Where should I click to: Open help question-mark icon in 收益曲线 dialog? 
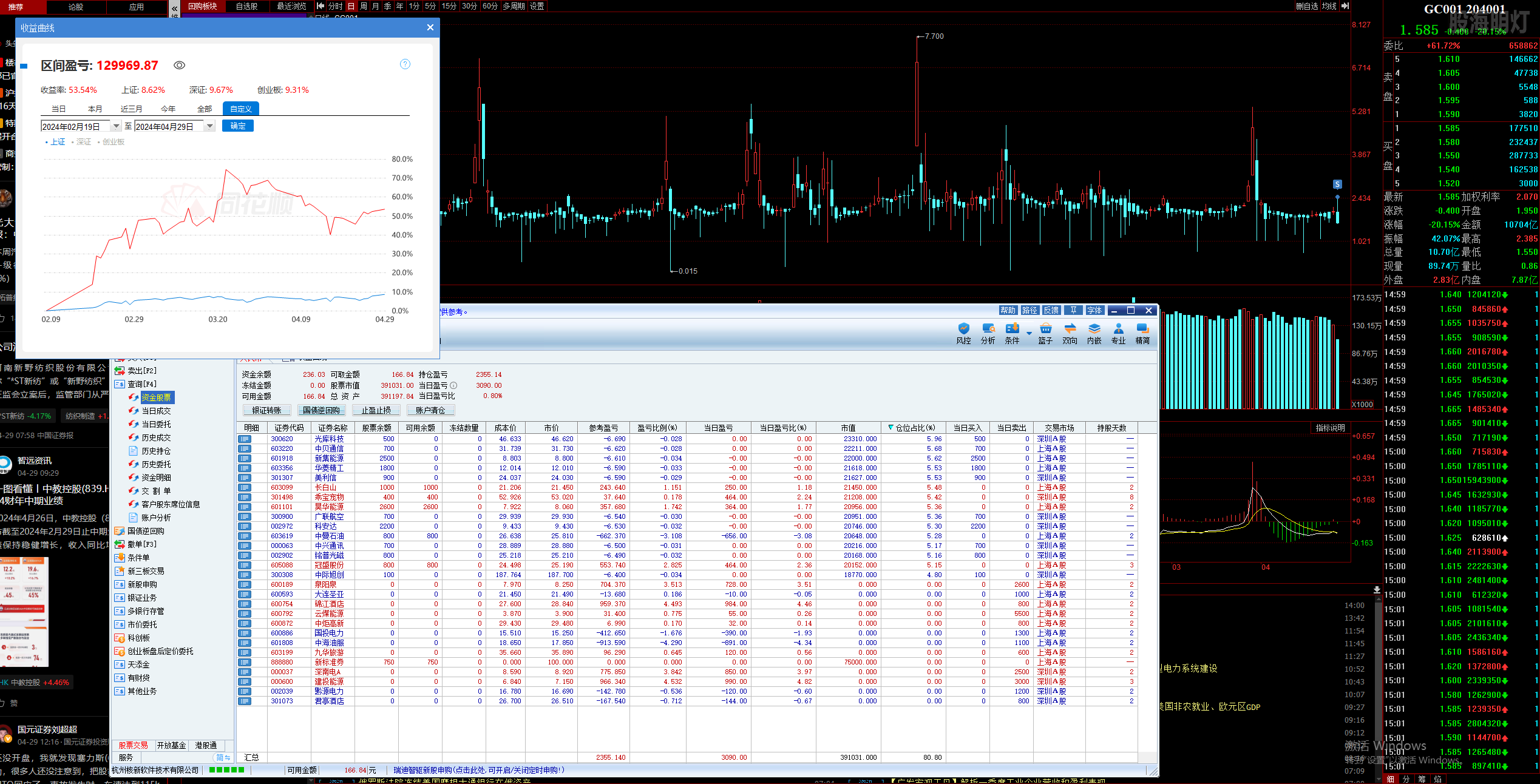[x=405, y=64]
